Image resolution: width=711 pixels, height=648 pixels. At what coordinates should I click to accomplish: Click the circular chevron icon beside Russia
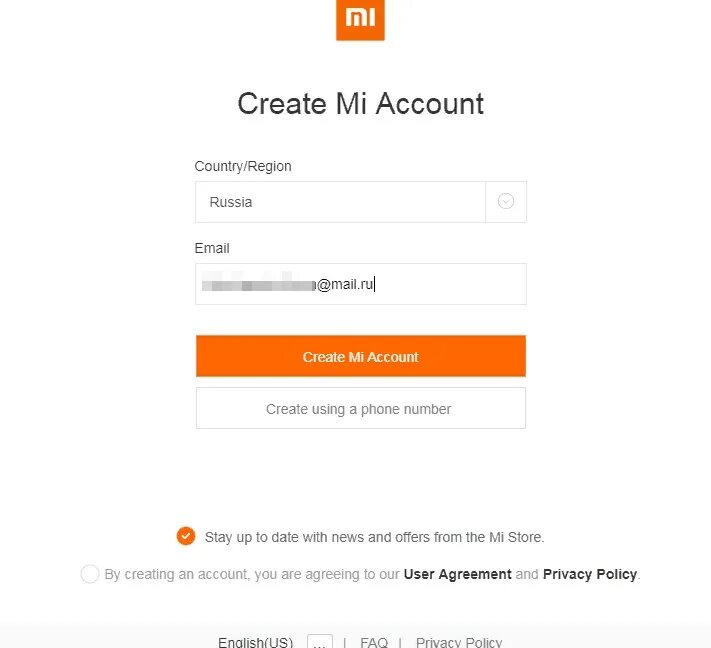pyautogui.click(x=506, y=201)
